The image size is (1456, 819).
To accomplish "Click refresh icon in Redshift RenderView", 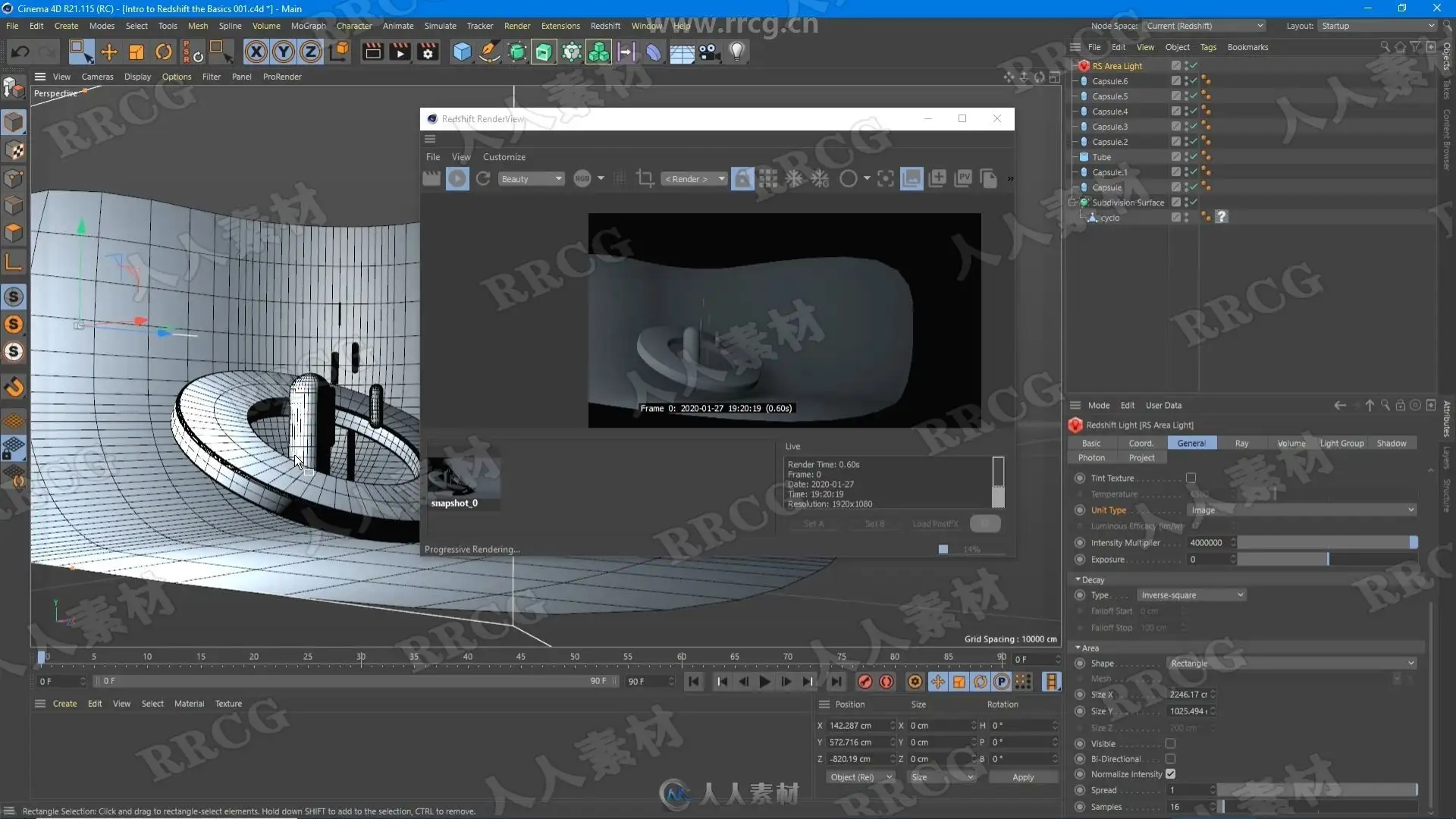I will pyautogui.click(x=483, y=178).
